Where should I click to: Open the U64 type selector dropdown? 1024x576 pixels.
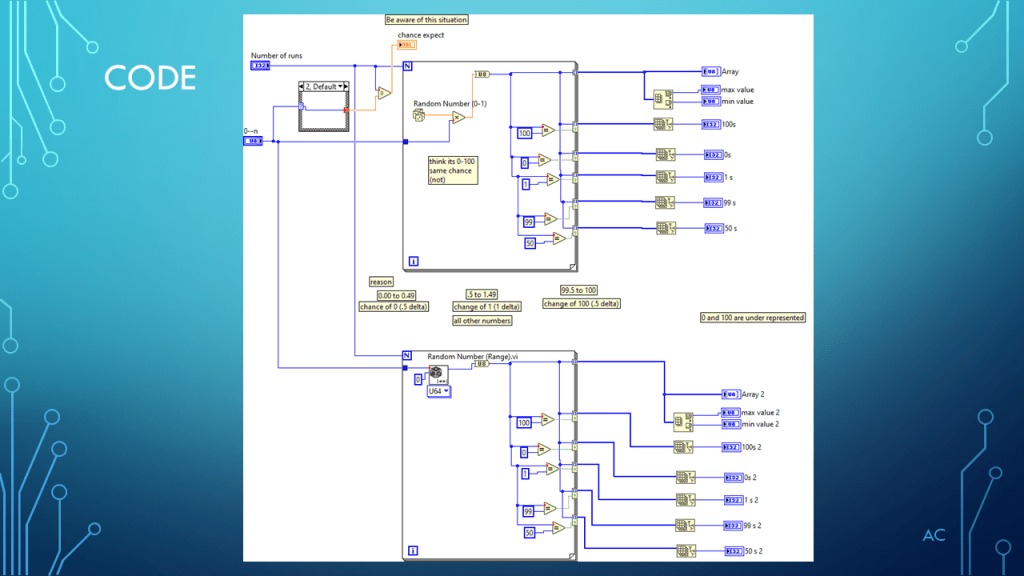(439, 392)
